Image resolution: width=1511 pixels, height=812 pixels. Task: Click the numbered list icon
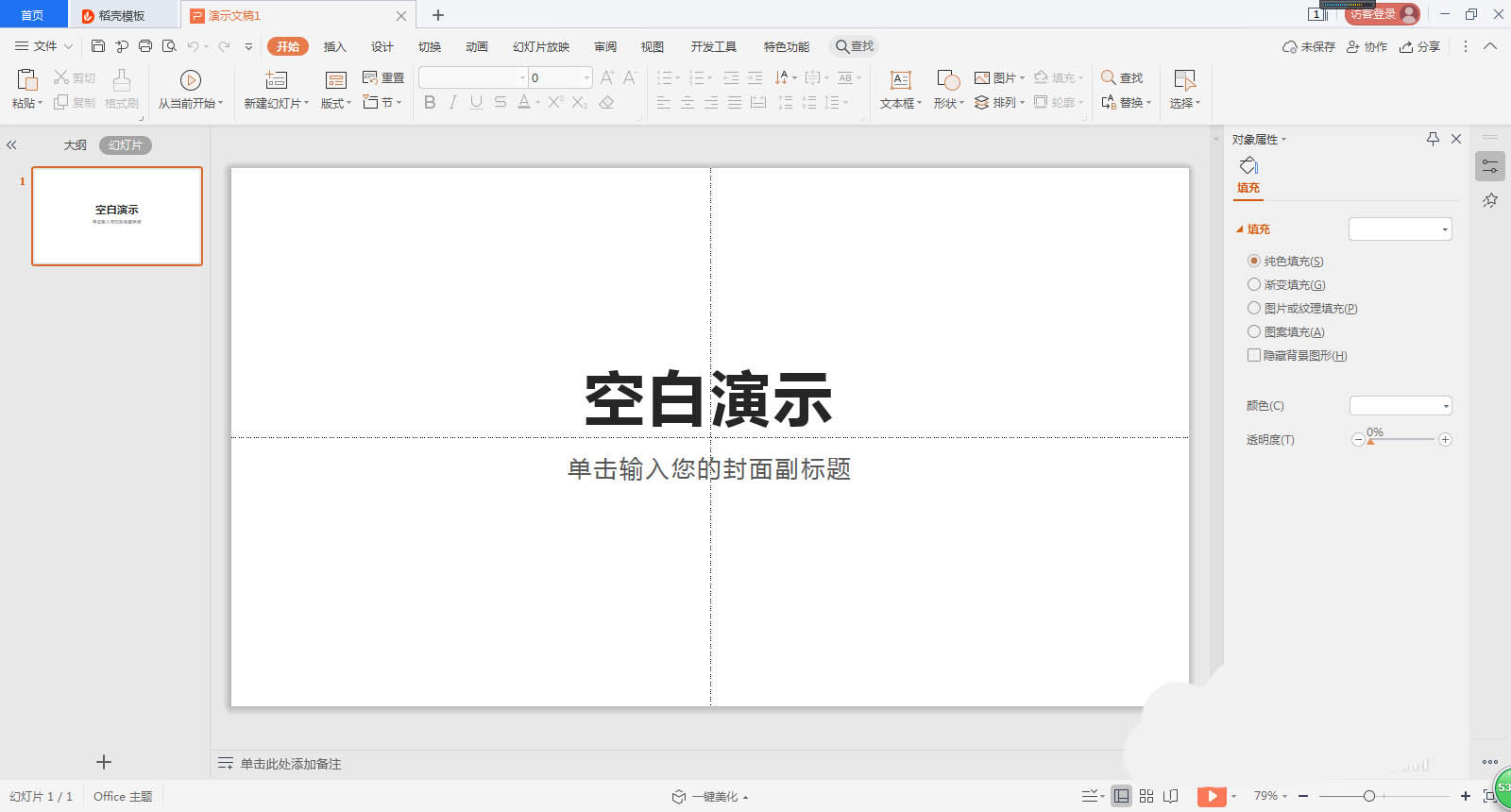click(697, 77)
